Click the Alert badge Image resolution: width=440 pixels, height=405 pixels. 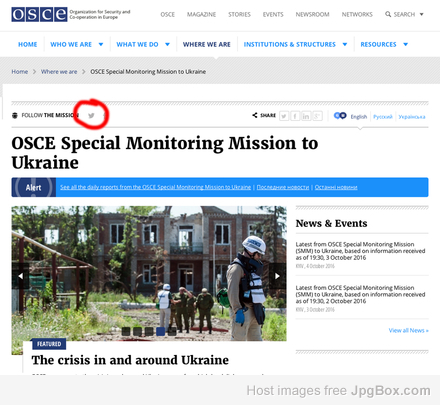(x=34, y=187)
